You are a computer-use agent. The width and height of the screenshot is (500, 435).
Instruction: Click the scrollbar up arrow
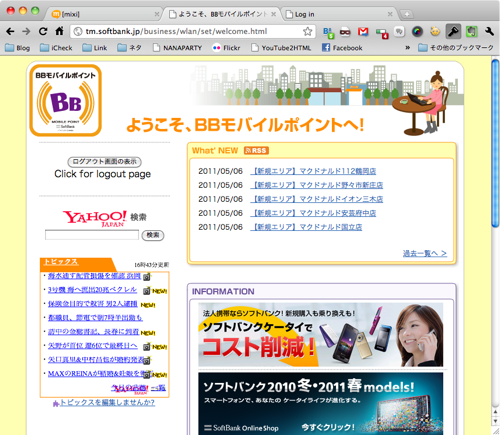(x=495, y=412)
